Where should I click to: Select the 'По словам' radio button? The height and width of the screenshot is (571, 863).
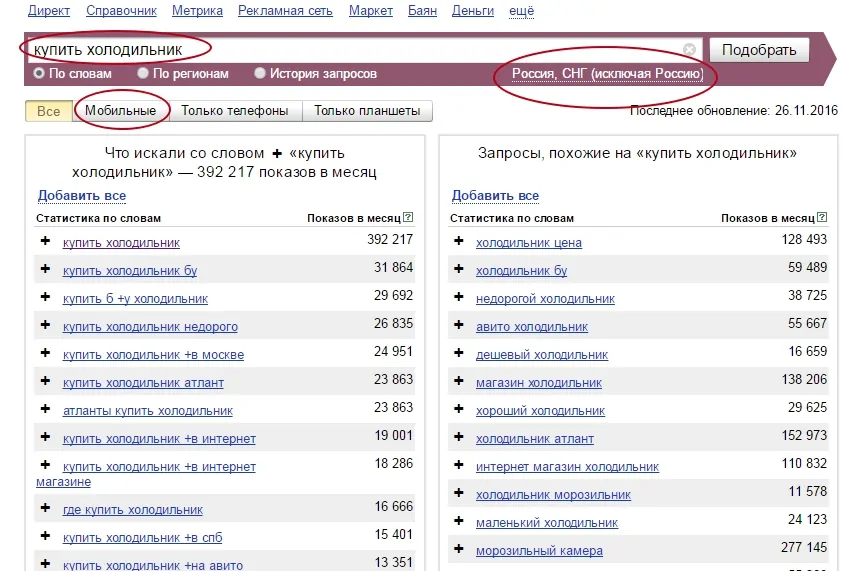pos(39,73)
